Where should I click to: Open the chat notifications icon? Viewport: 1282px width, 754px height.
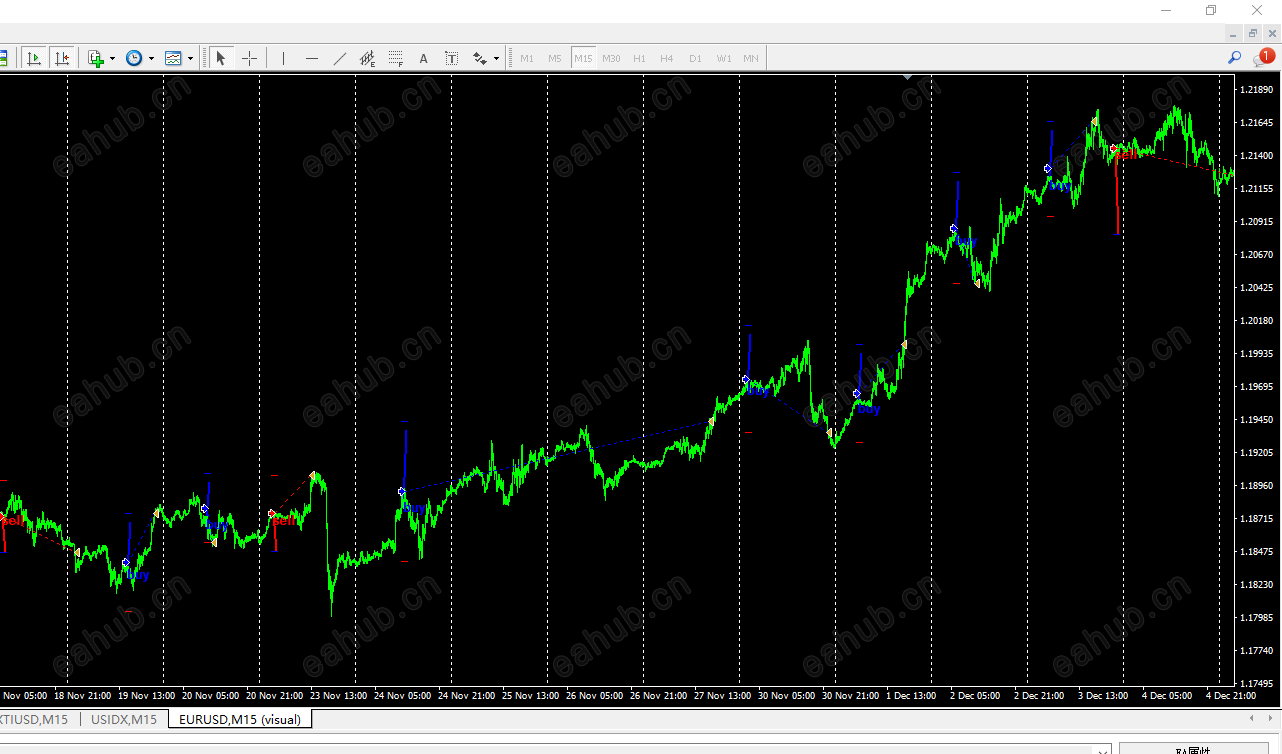pos(1263,58)
